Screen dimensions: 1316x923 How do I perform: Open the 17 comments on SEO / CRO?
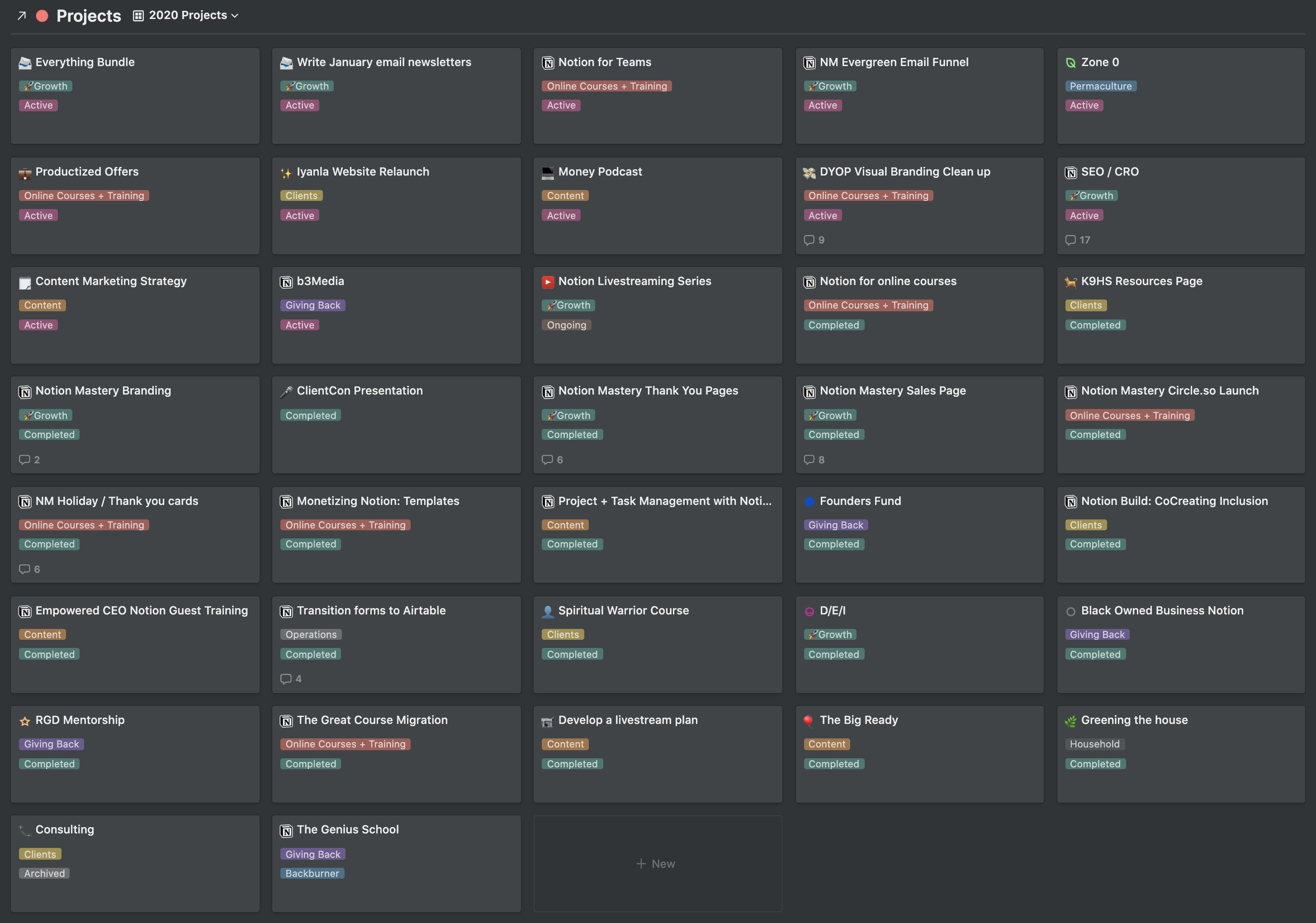pos(1078,240)
